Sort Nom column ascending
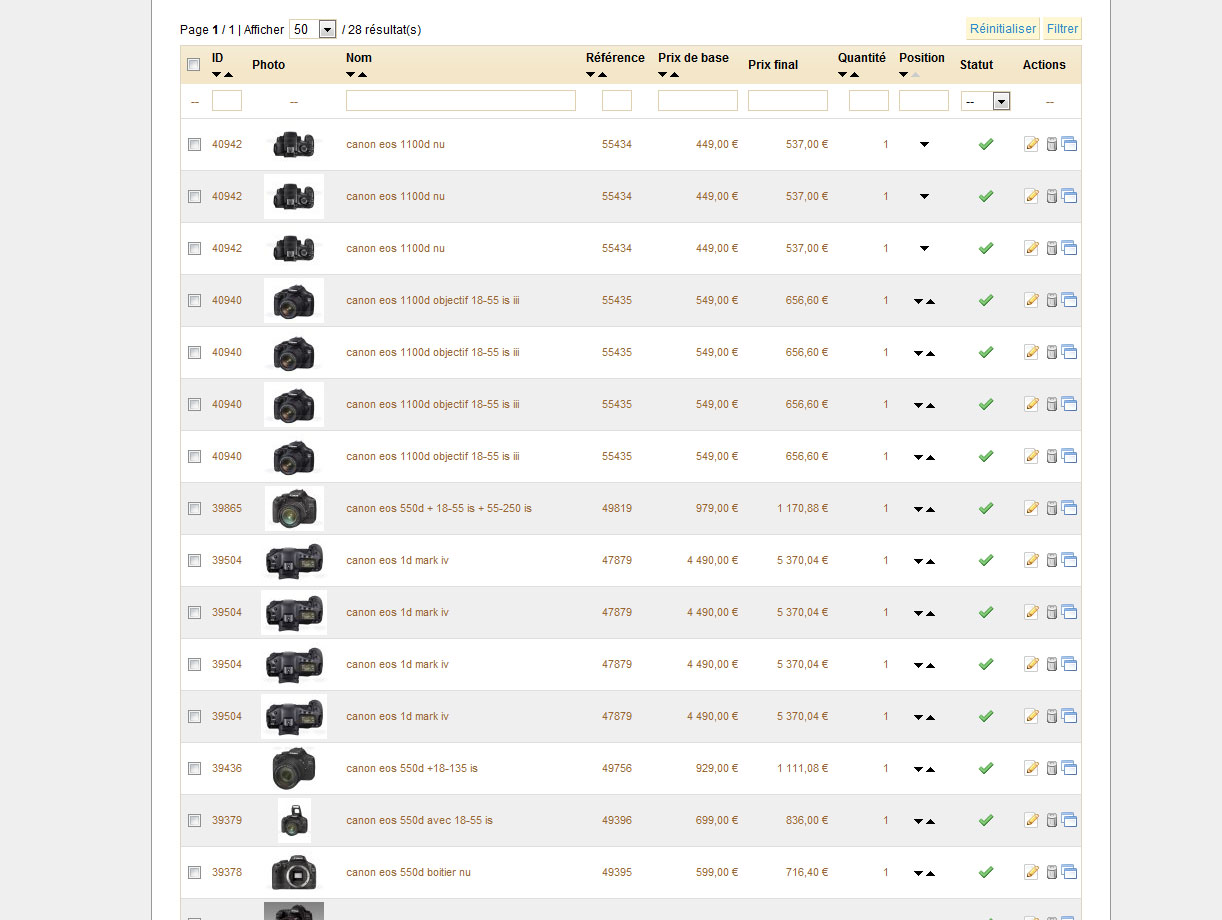Screen dimensions: 1222x920 [x=362, y=75]
